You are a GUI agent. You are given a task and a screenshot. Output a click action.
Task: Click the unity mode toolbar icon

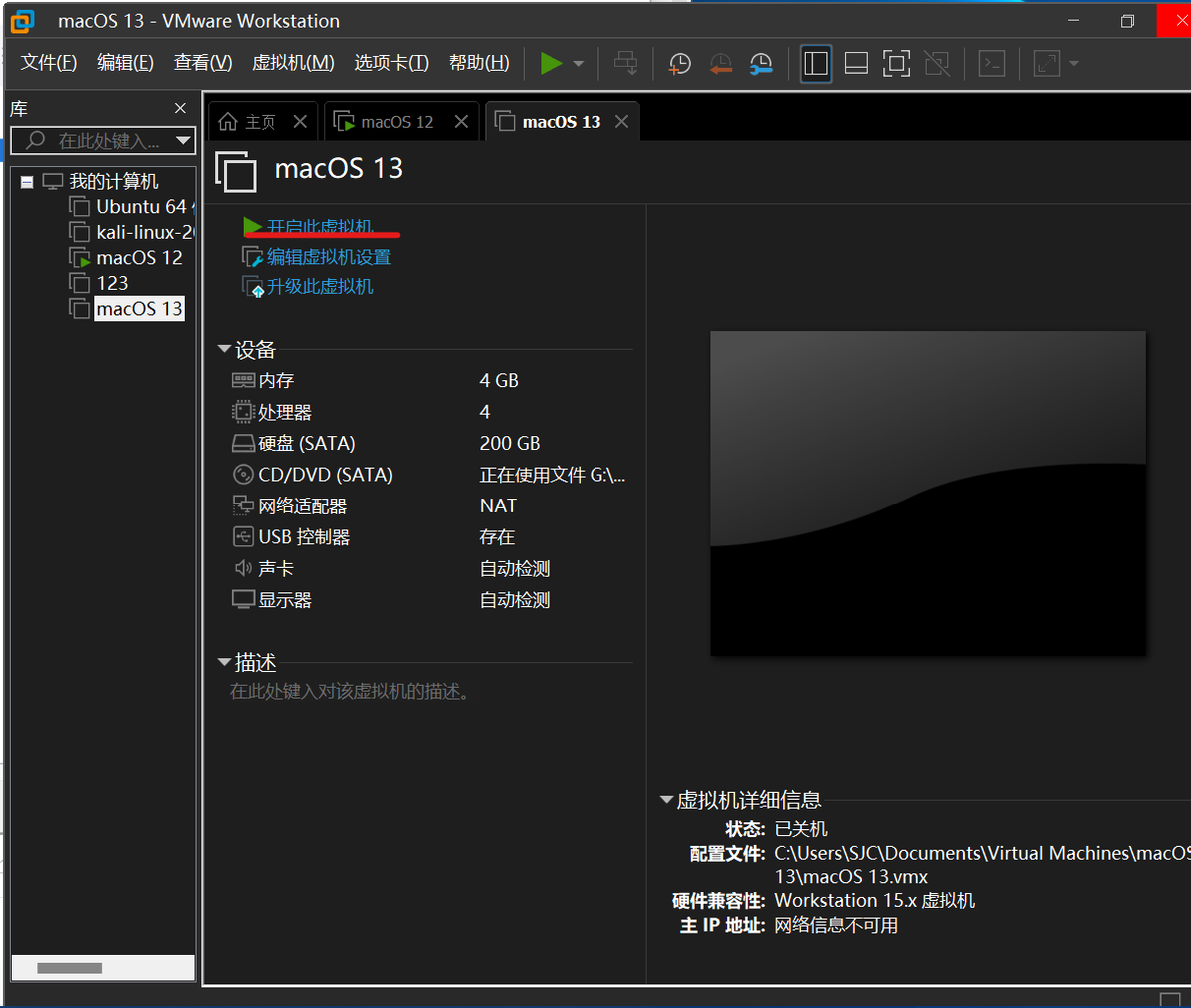point(937,63)
